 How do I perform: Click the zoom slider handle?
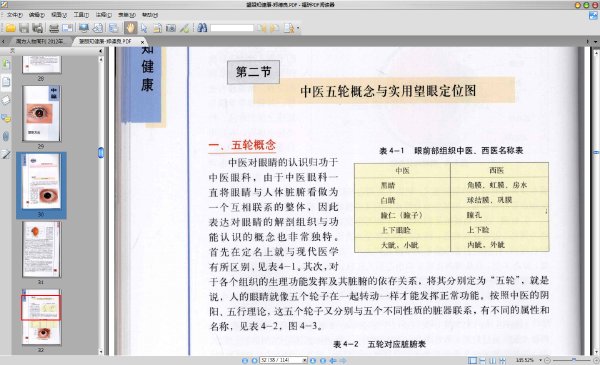click(574, 360)
